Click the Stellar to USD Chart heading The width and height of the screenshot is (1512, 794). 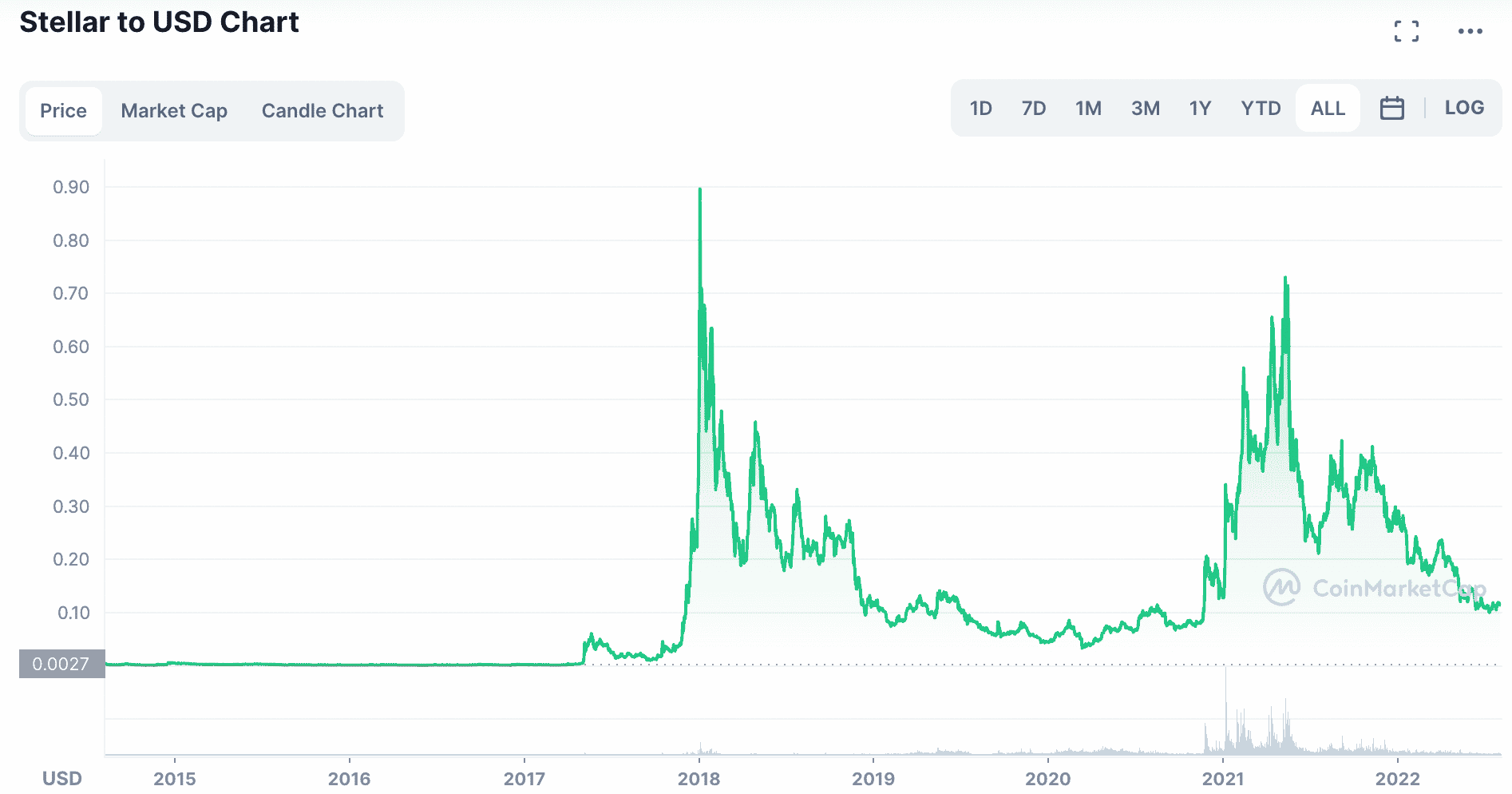(x=160, y=22)
